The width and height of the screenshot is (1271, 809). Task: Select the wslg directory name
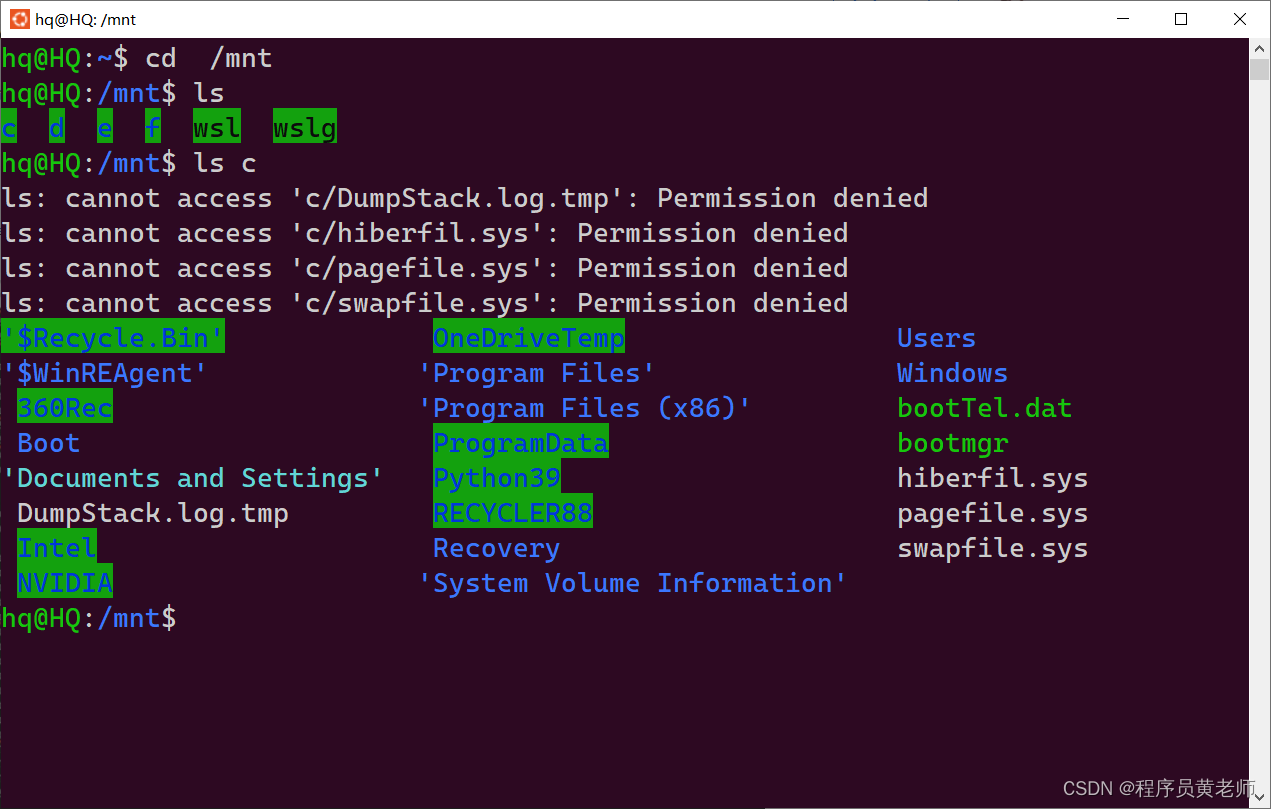(304, 126)
